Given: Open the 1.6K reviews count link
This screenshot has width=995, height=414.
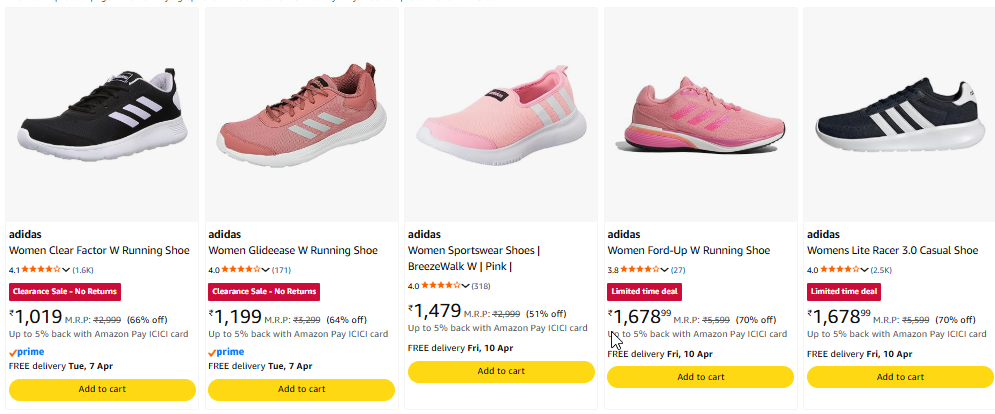Looking at the screenshot, I should (x=83, y=270).
